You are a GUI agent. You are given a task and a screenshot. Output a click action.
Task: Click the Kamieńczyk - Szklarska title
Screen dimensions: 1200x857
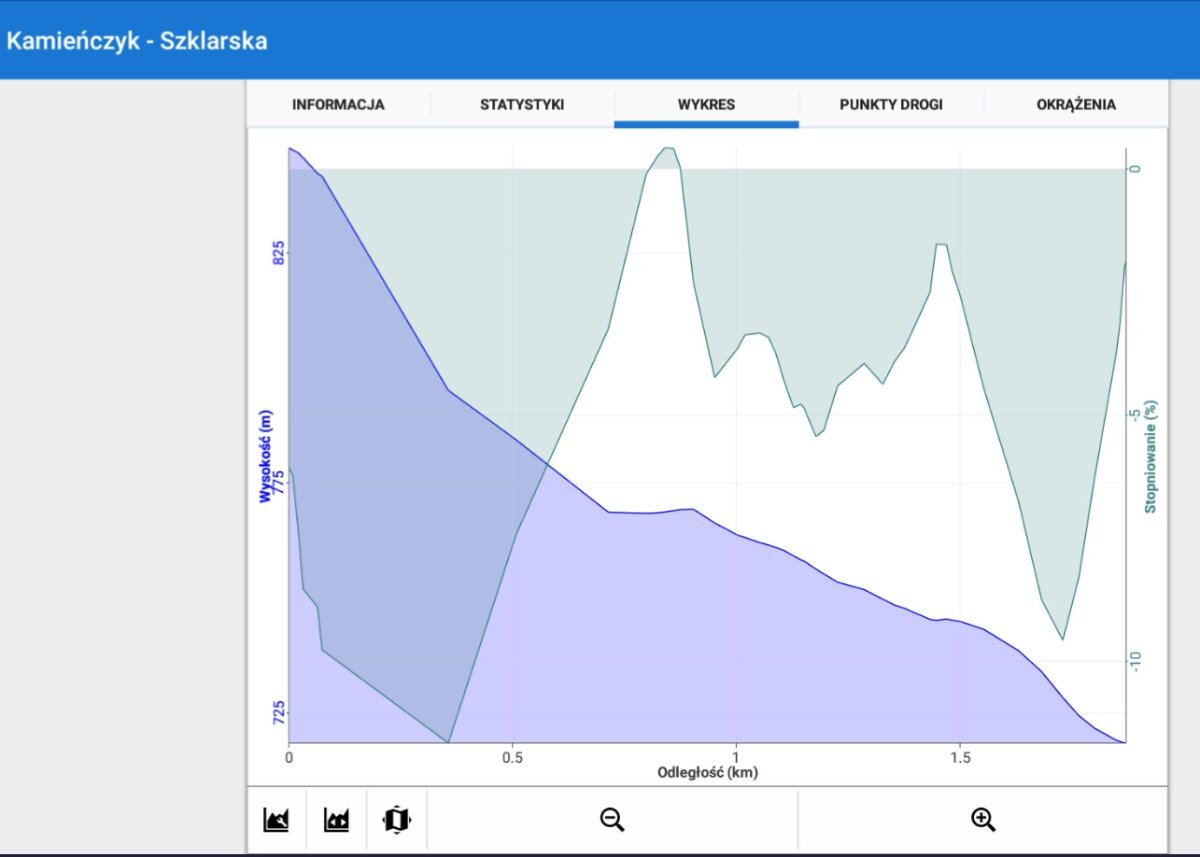(137, 42)
